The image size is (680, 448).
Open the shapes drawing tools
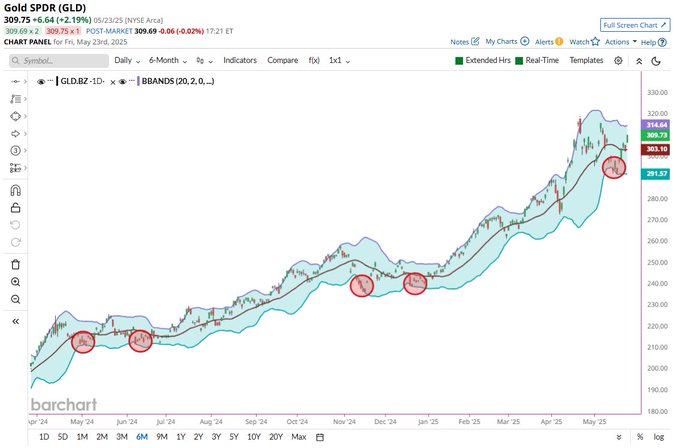tap(16, 116)
